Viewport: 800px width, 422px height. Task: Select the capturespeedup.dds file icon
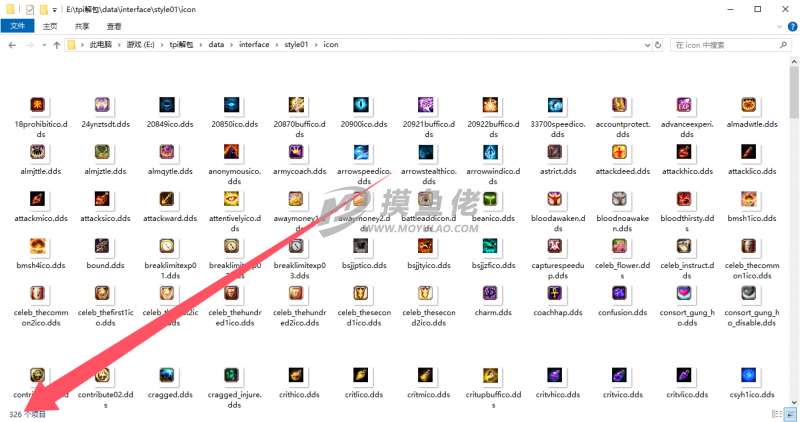pos(555,246)
